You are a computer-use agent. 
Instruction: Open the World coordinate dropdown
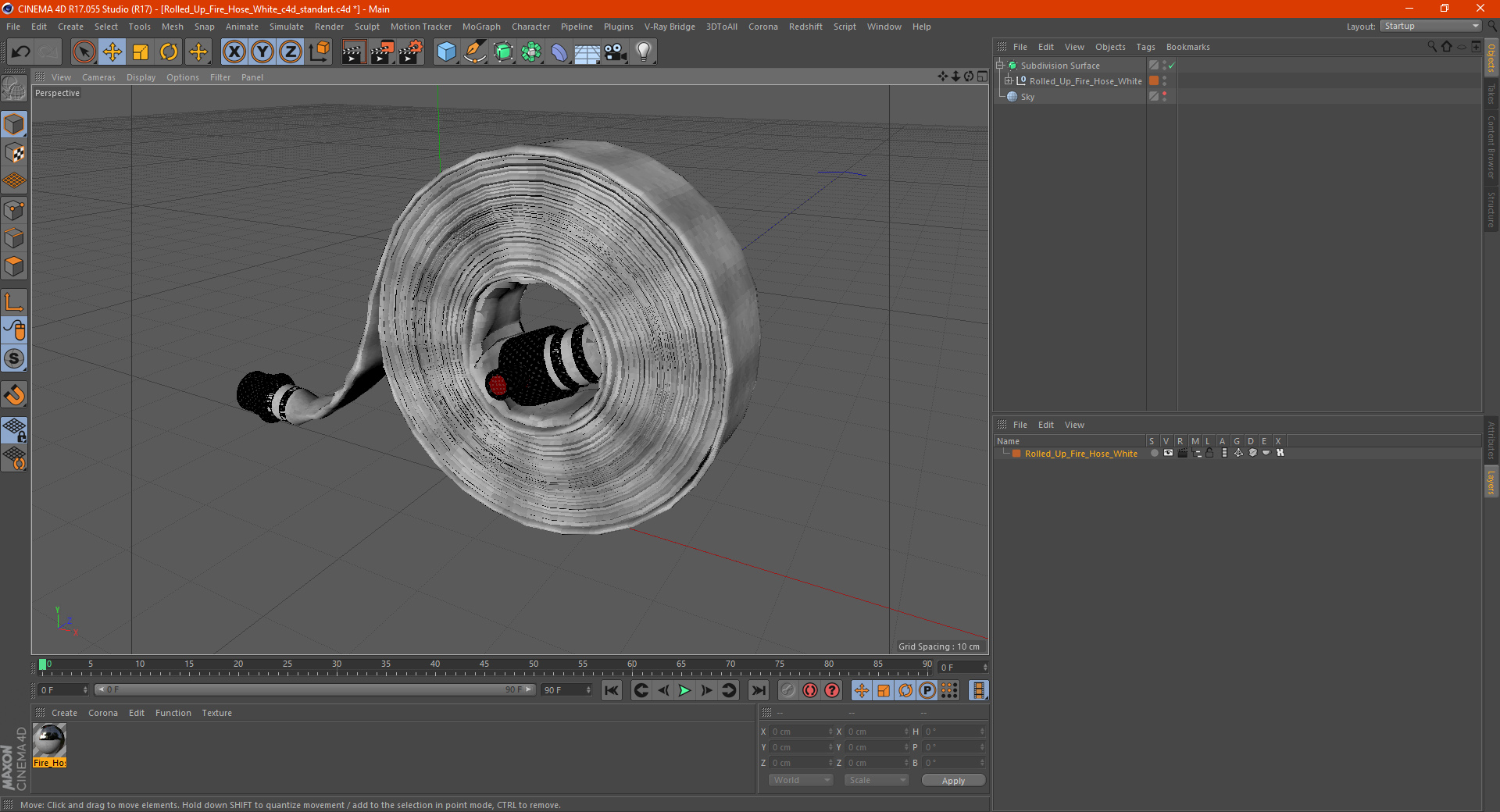click(801, 780)
